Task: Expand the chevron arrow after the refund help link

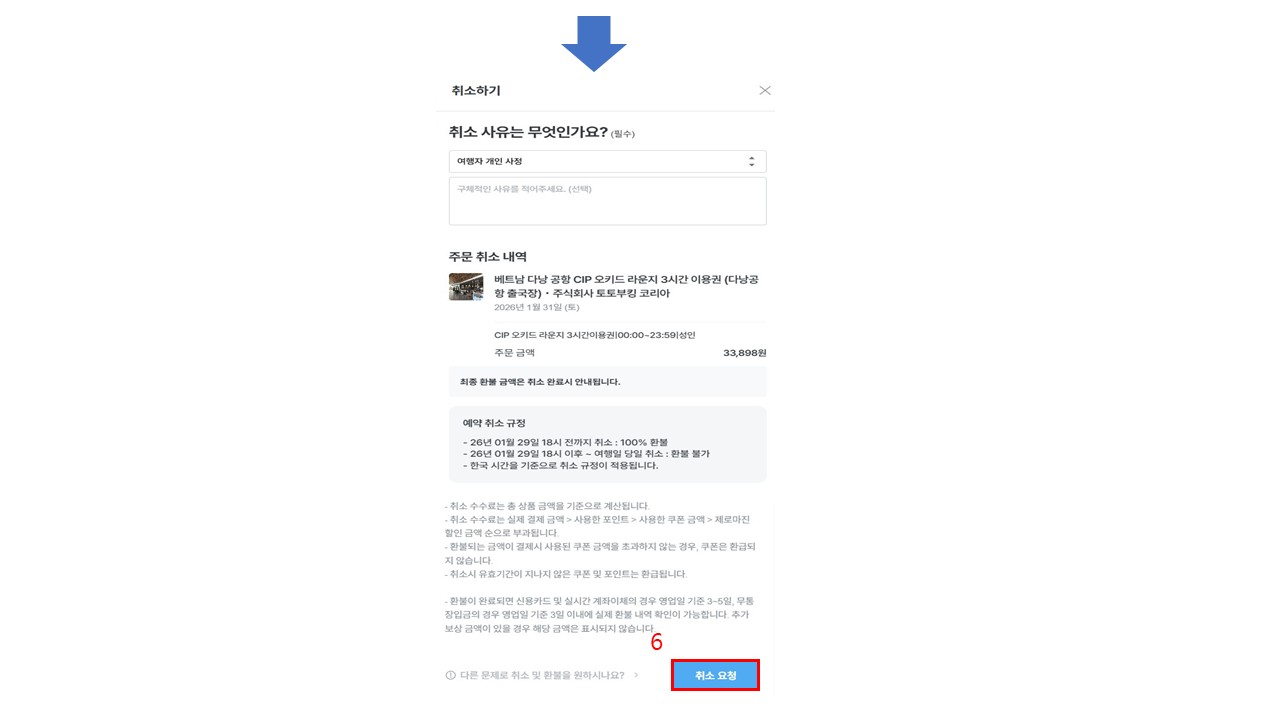Action: click(x=636, y=675)
